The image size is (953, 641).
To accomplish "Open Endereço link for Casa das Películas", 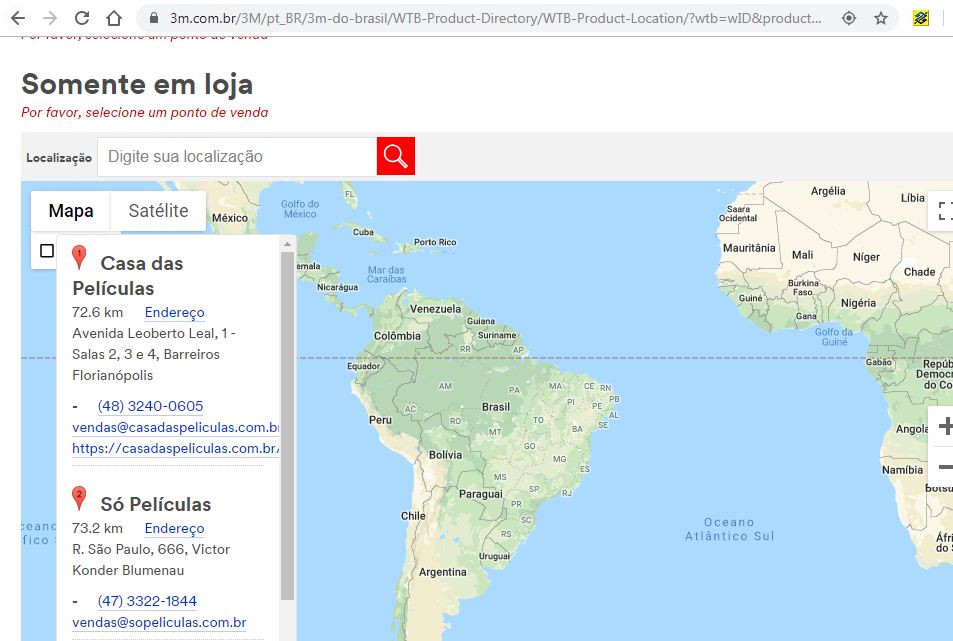I will coord(174,313).
